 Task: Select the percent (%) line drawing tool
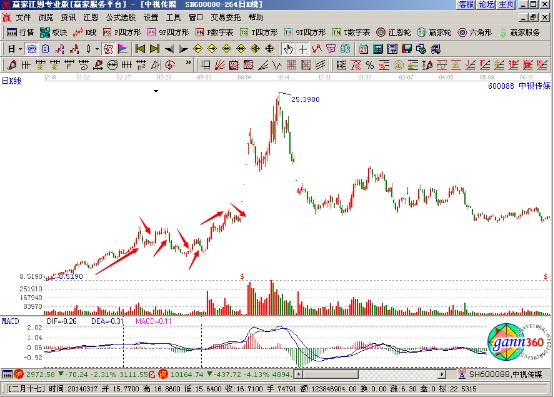tap(370, 65)
